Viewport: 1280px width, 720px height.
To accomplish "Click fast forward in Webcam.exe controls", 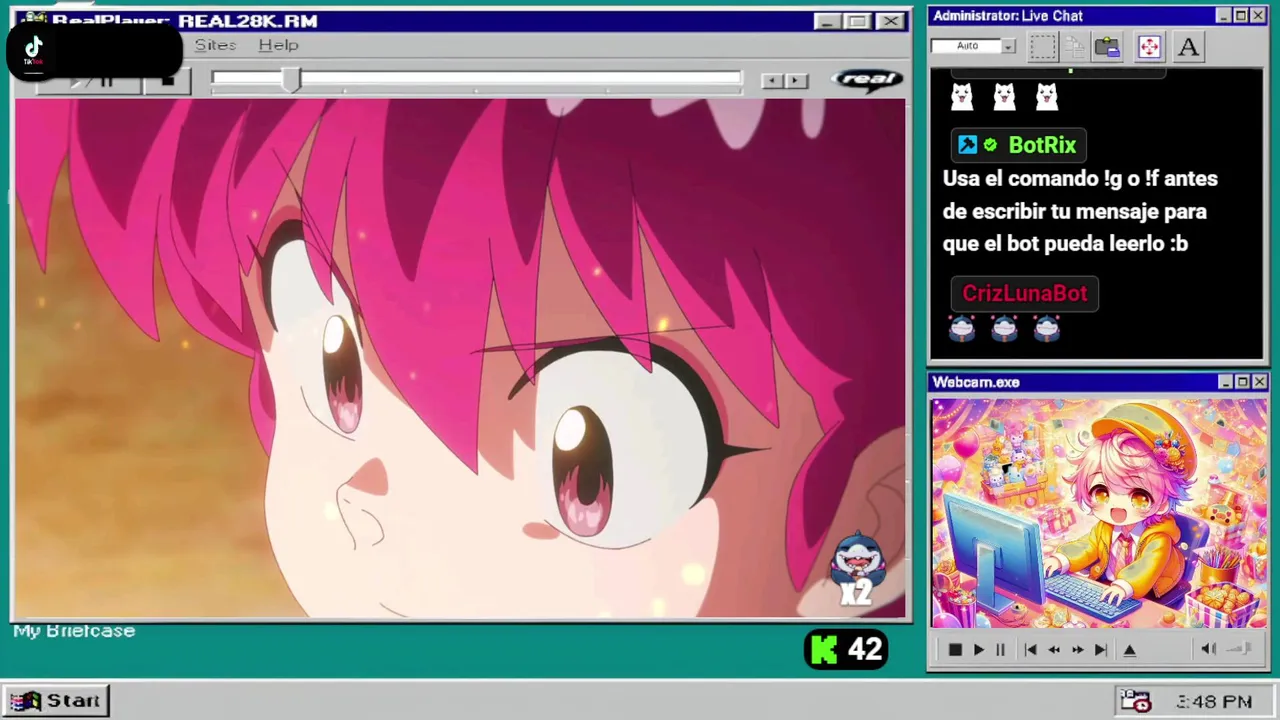I will click(1077, 650).
